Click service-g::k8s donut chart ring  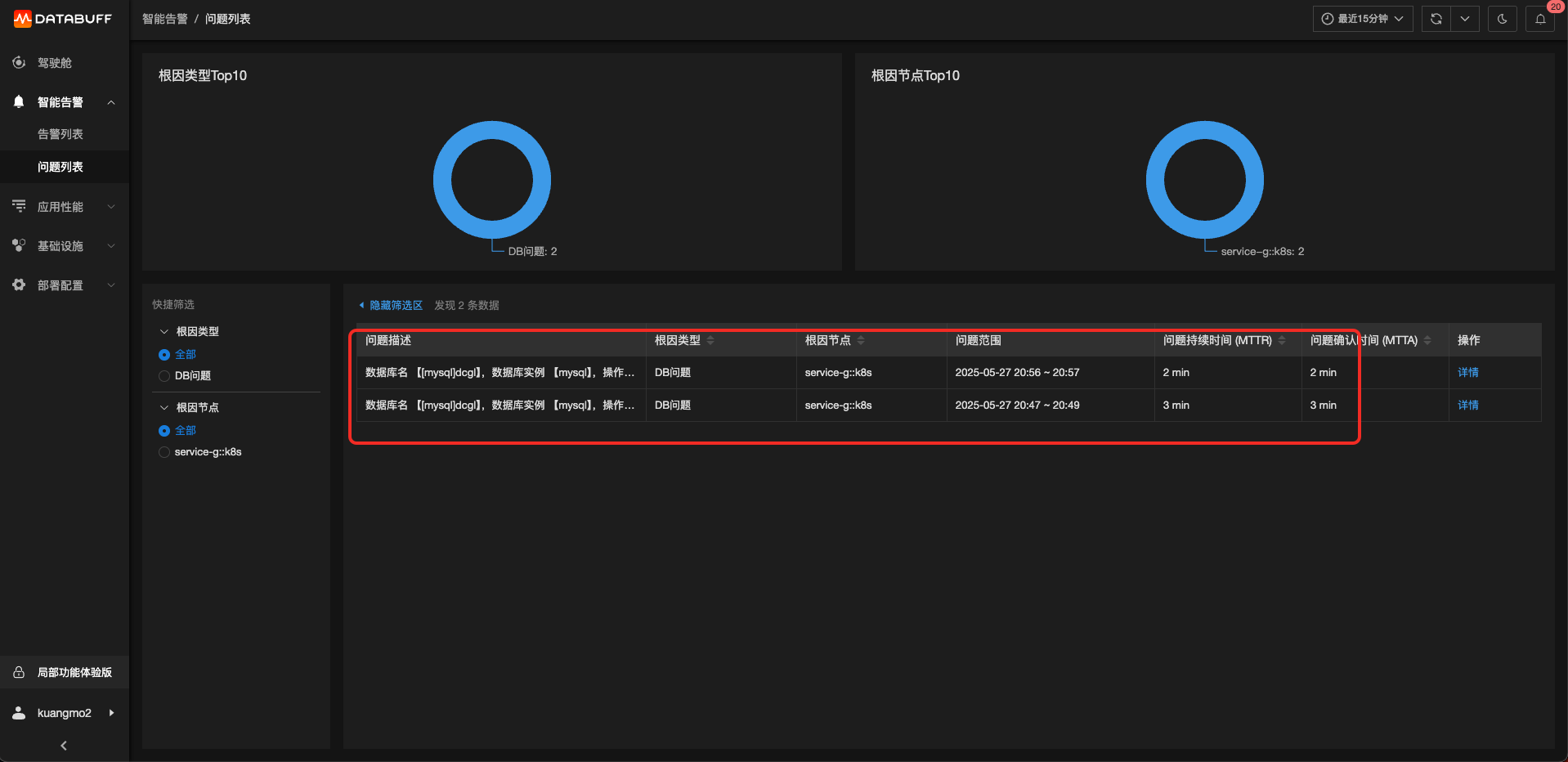tap(1205, 130)
